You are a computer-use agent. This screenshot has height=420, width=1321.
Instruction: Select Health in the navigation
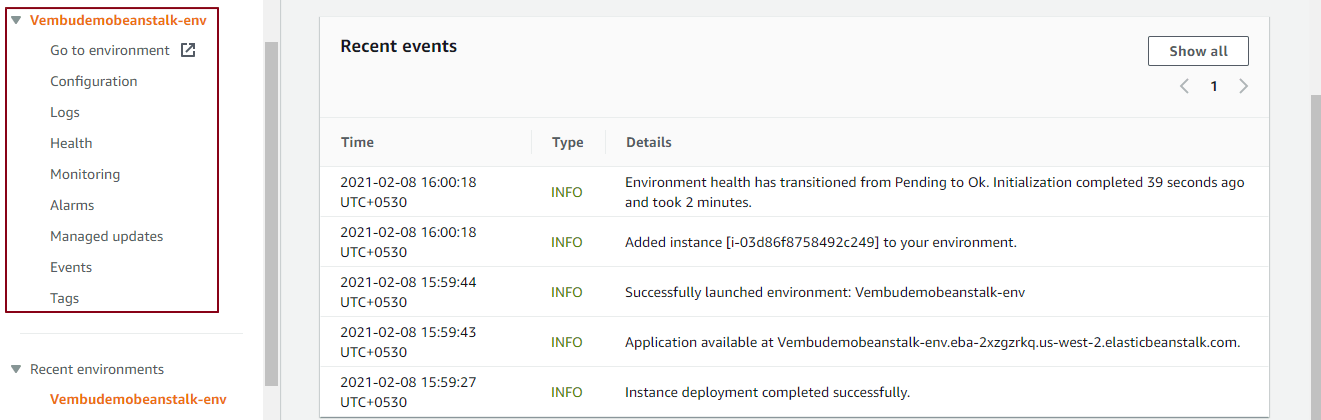71,143
